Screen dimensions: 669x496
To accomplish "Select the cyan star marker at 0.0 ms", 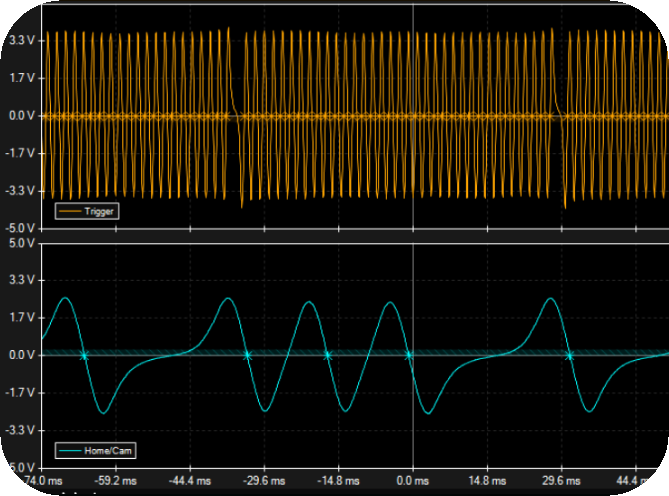I will [x=409, y=355].
